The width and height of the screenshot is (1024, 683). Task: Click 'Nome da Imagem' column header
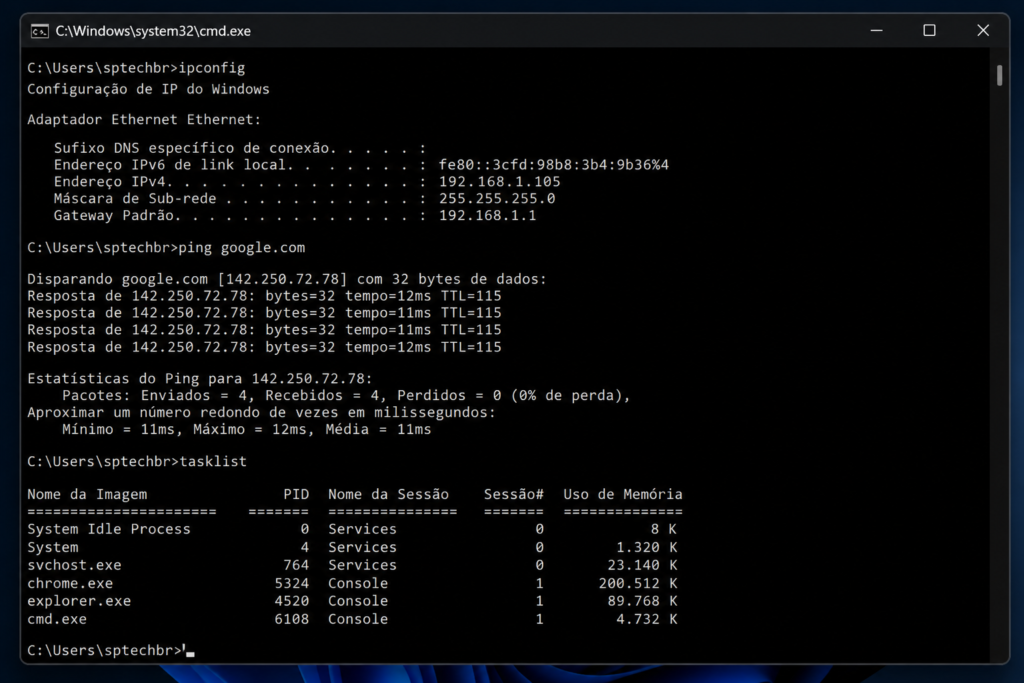click(x=87, y=494)
